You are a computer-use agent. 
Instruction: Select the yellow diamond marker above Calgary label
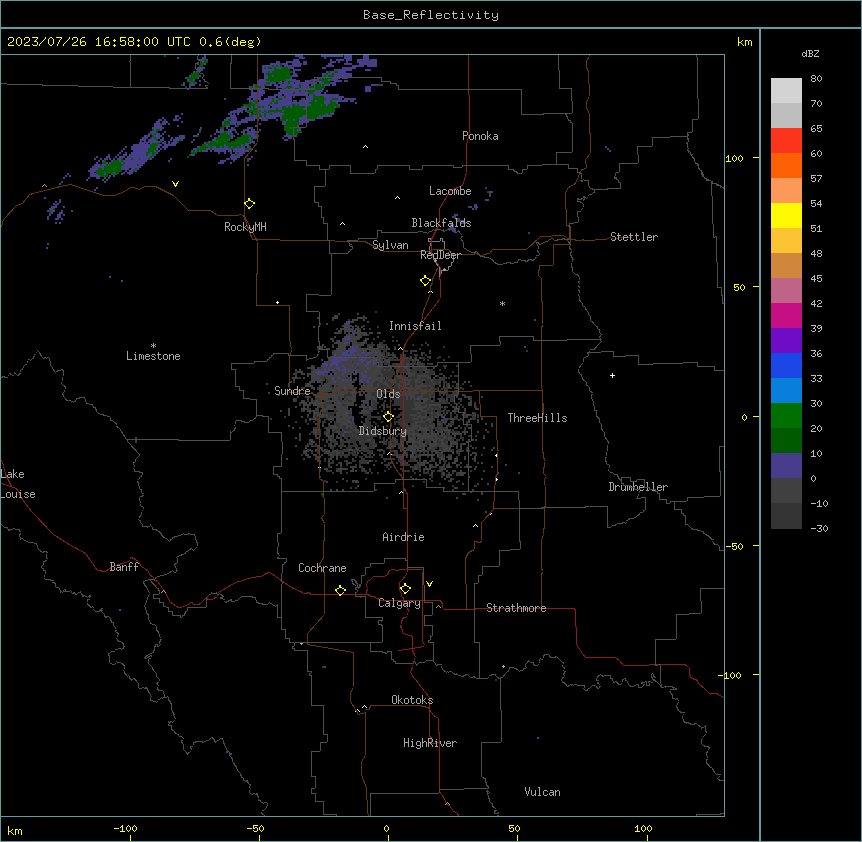coord(405,589)
